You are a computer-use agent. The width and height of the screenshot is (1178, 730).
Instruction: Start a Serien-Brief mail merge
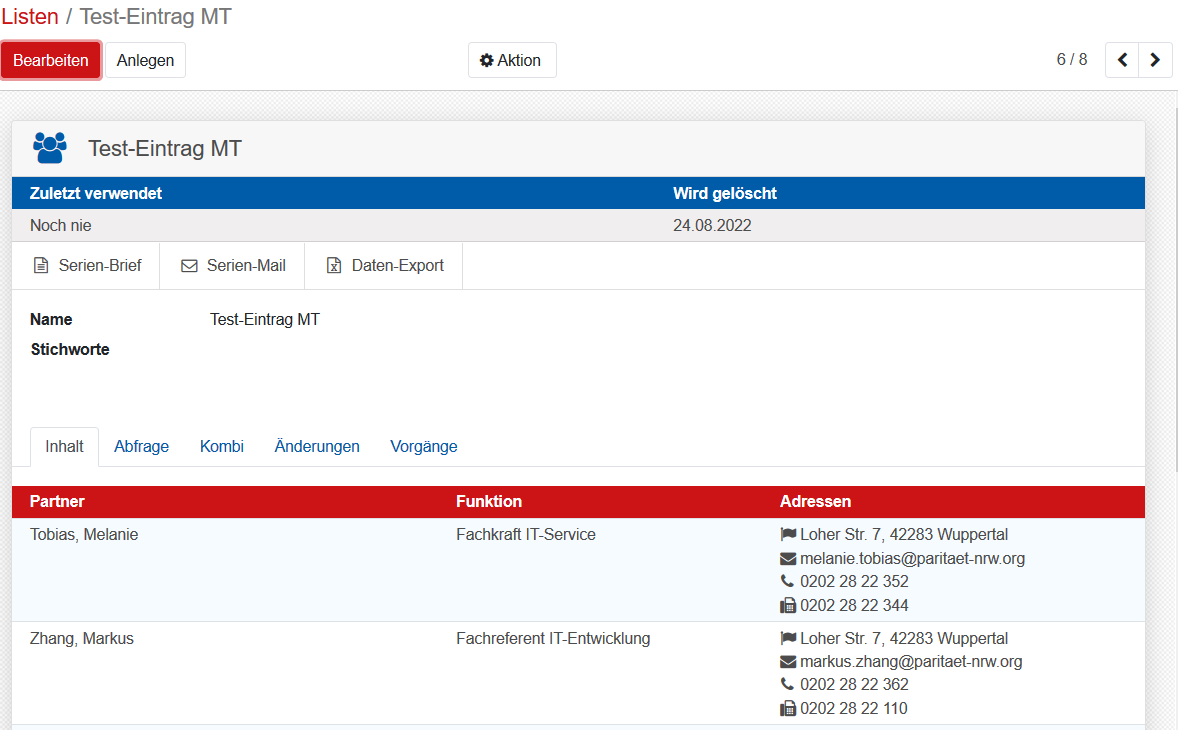coord(87,266)
